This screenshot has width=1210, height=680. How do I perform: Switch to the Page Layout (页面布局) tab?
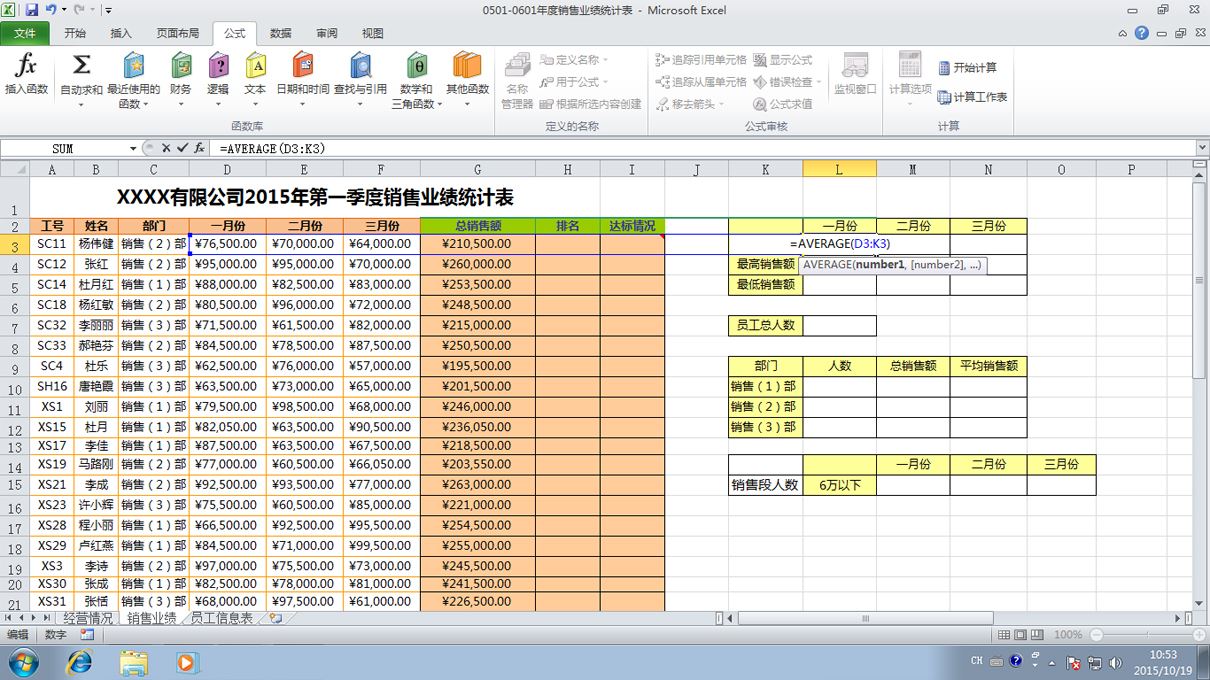point(178,33)
